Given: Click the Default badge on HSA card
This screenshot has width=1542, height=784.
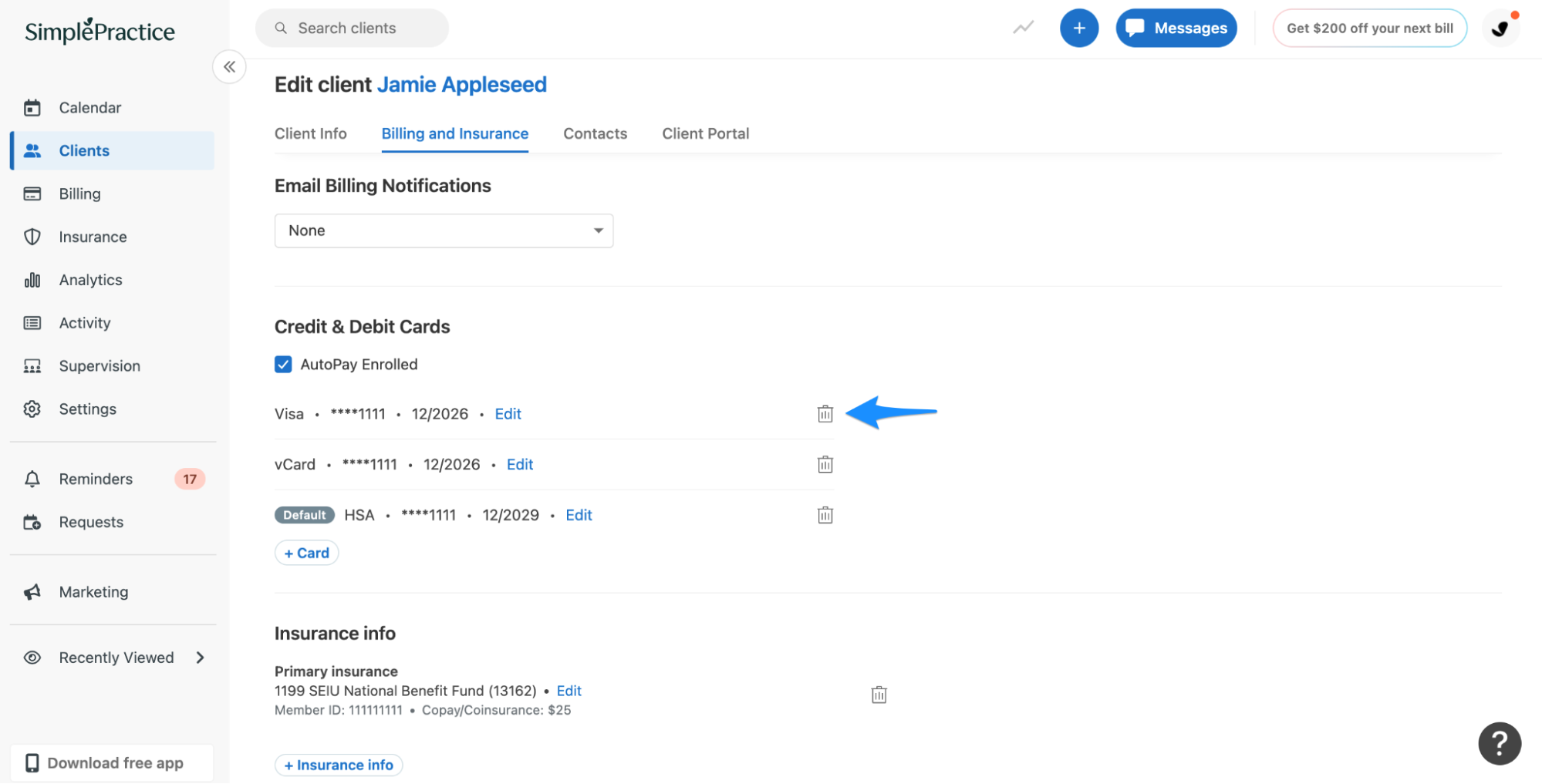Looking at the screenshot, I should pos(304,516).
